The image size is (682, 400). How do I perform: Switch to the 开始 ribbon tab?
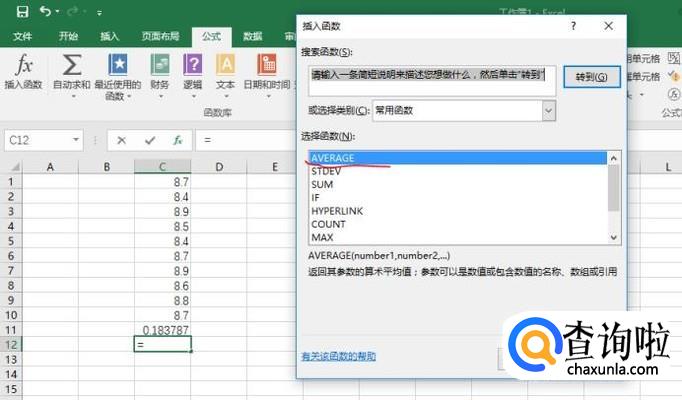68,36
